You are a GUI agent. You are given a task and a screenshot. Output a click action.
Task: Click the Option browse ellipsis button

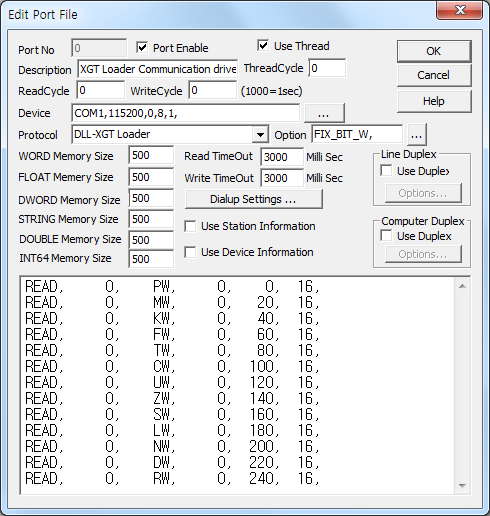point(417,135)
